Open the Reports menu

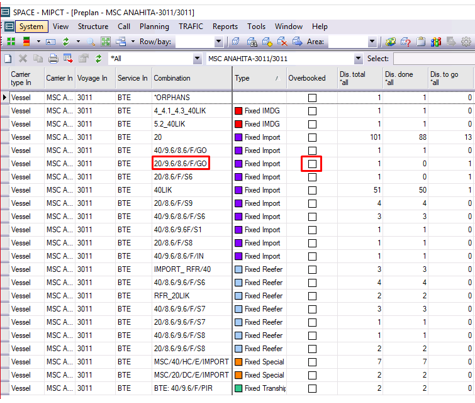225,26
